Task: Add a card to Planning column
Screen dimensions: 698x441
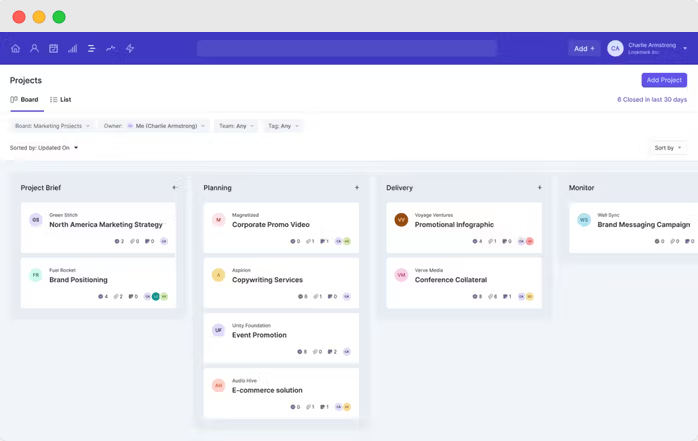Action: click(357, 188)
